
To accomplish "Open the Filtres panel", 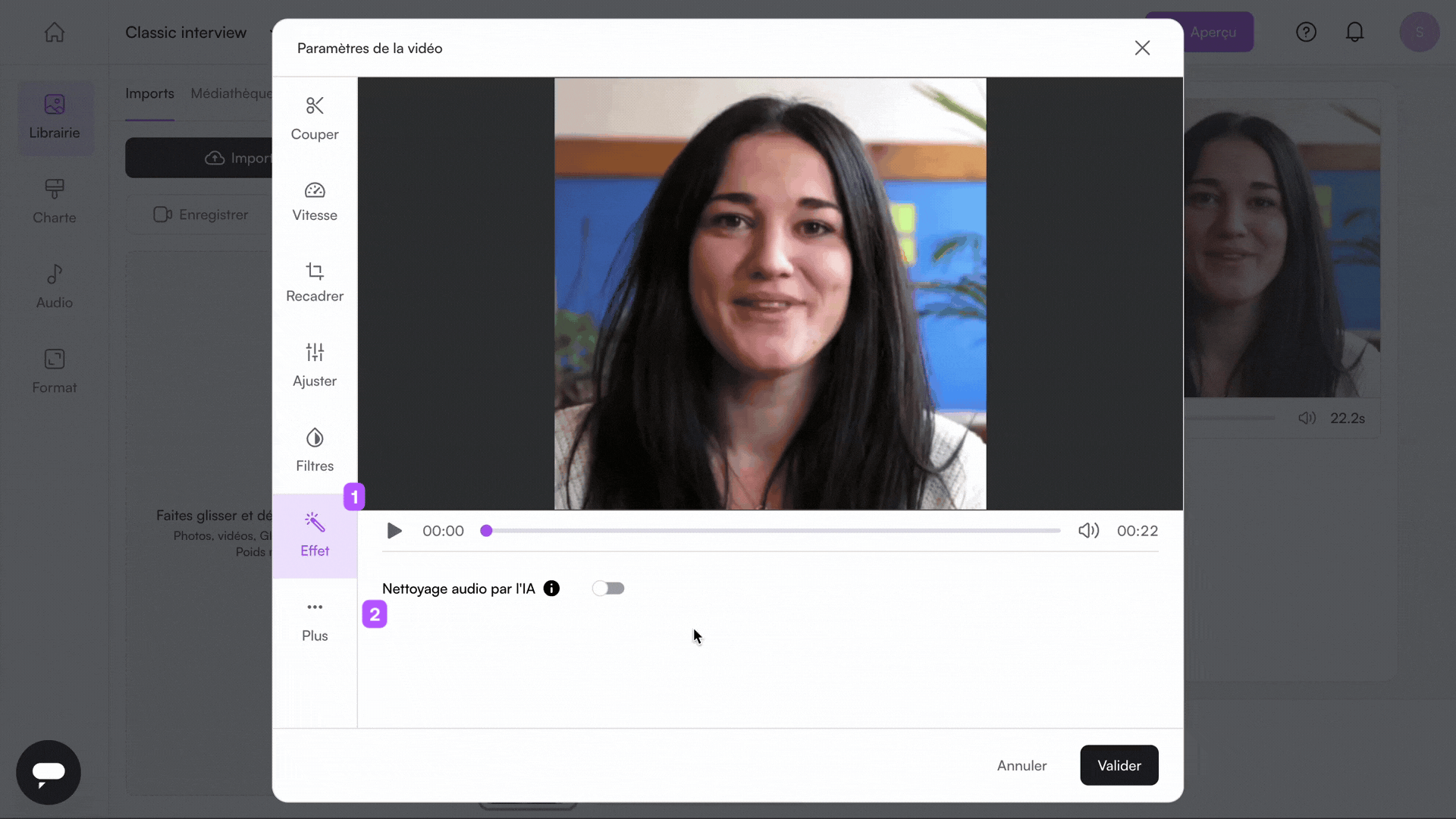I will pyautogui.click(x=315, y=450).
